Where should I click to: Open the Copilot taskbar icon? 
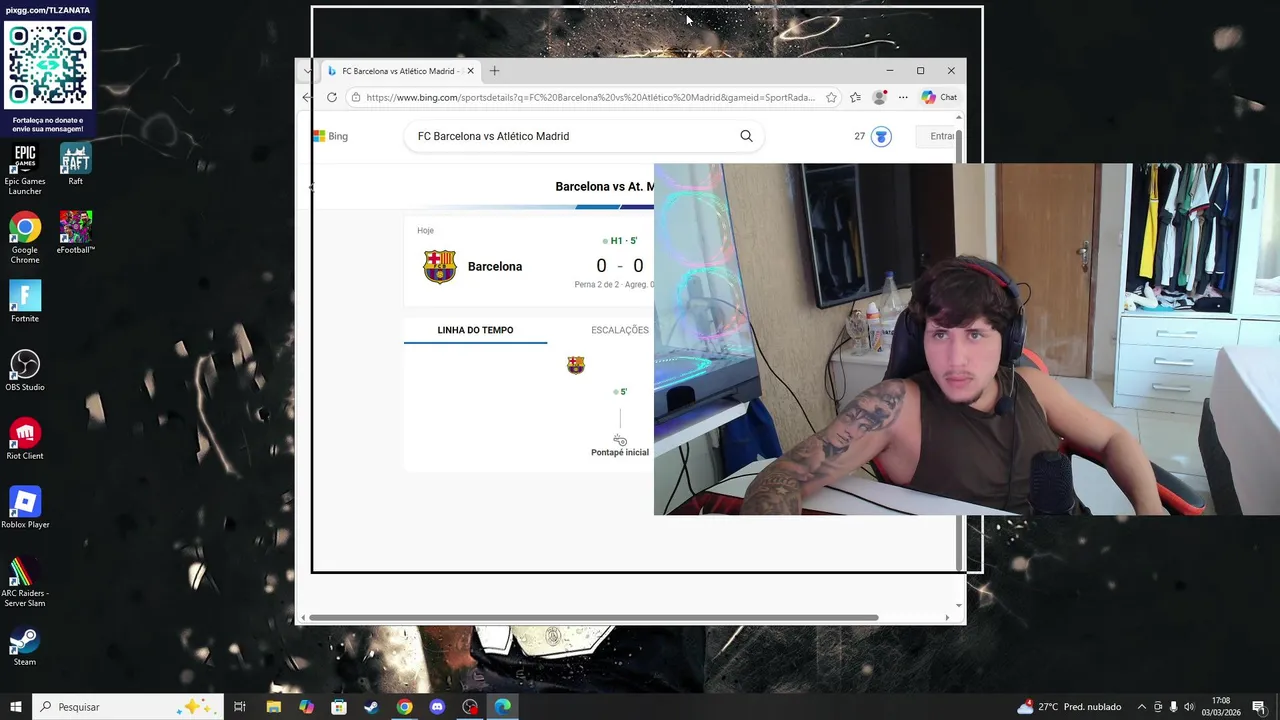pos(306,707)
